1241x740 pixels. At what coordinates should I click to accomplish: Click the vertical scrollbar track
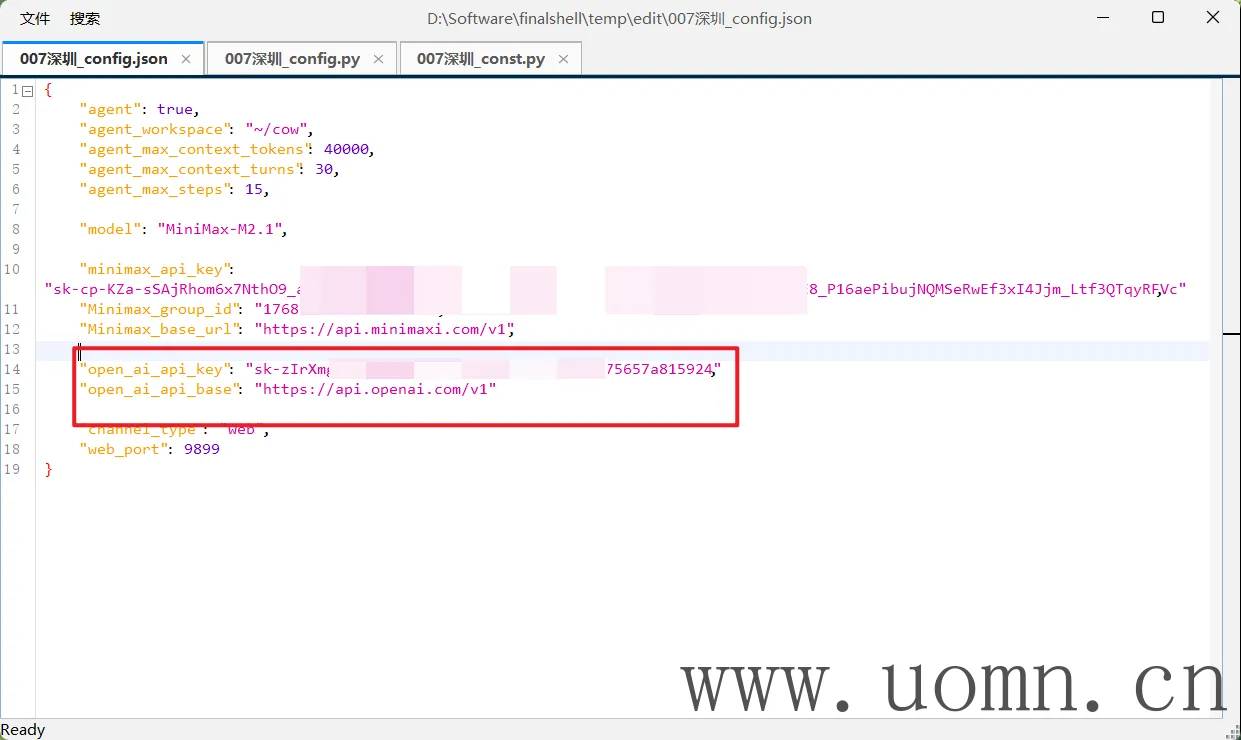1231,500
